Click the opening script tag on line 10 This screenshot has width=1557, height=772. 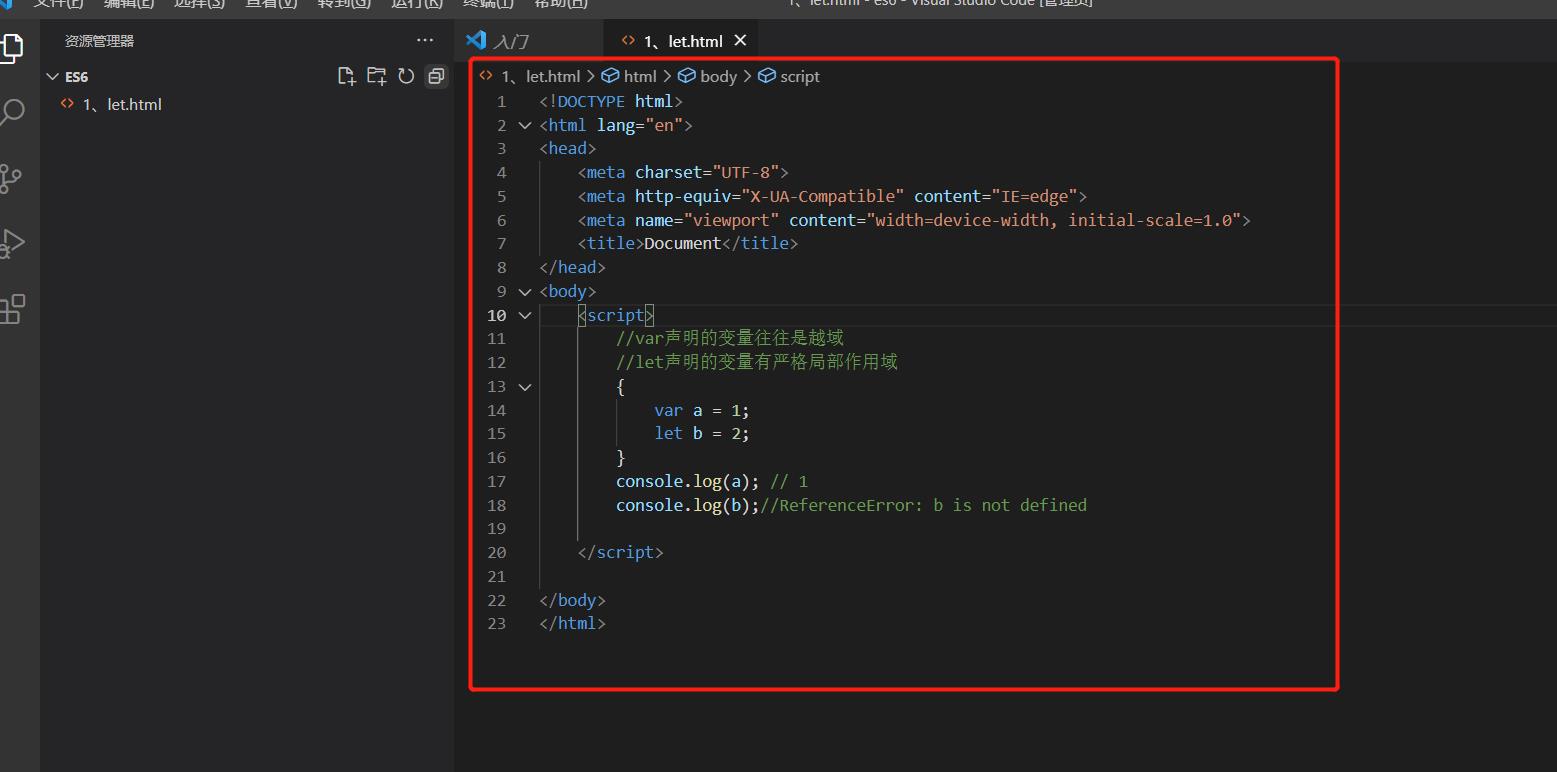(x=616, y=315)
